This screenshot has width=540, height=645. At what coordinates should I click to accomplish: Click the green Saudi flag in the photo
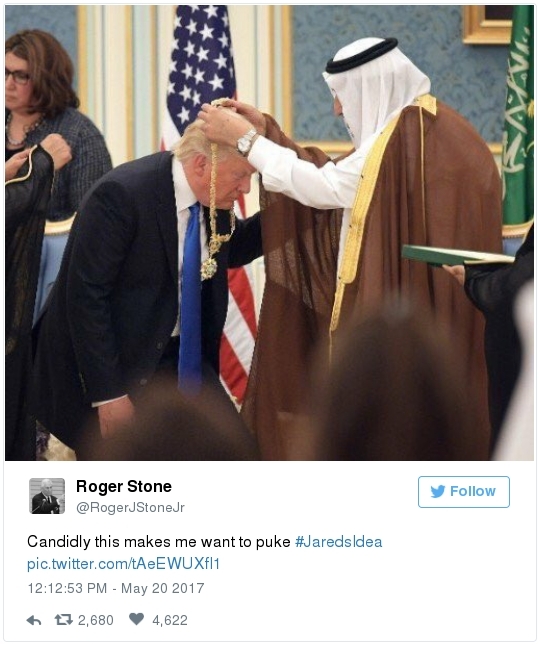pos(518,119)
